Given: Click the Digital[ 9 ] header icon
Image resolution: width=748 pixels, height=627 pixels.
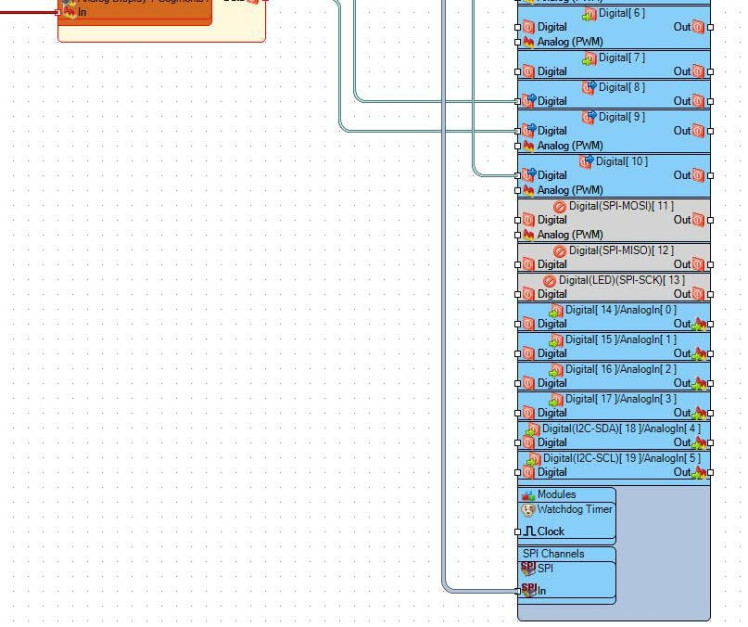Looking at the screenshot, I should point(589,118).
